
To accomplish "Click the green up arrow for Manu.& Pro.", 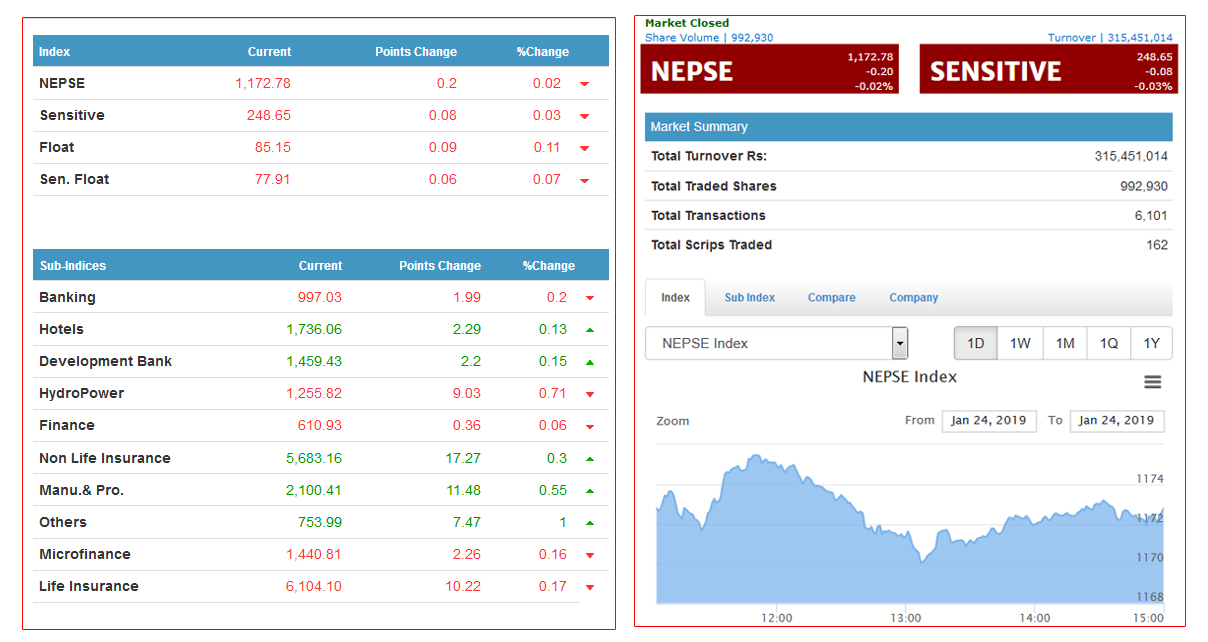I will click(x=590, y=490).
